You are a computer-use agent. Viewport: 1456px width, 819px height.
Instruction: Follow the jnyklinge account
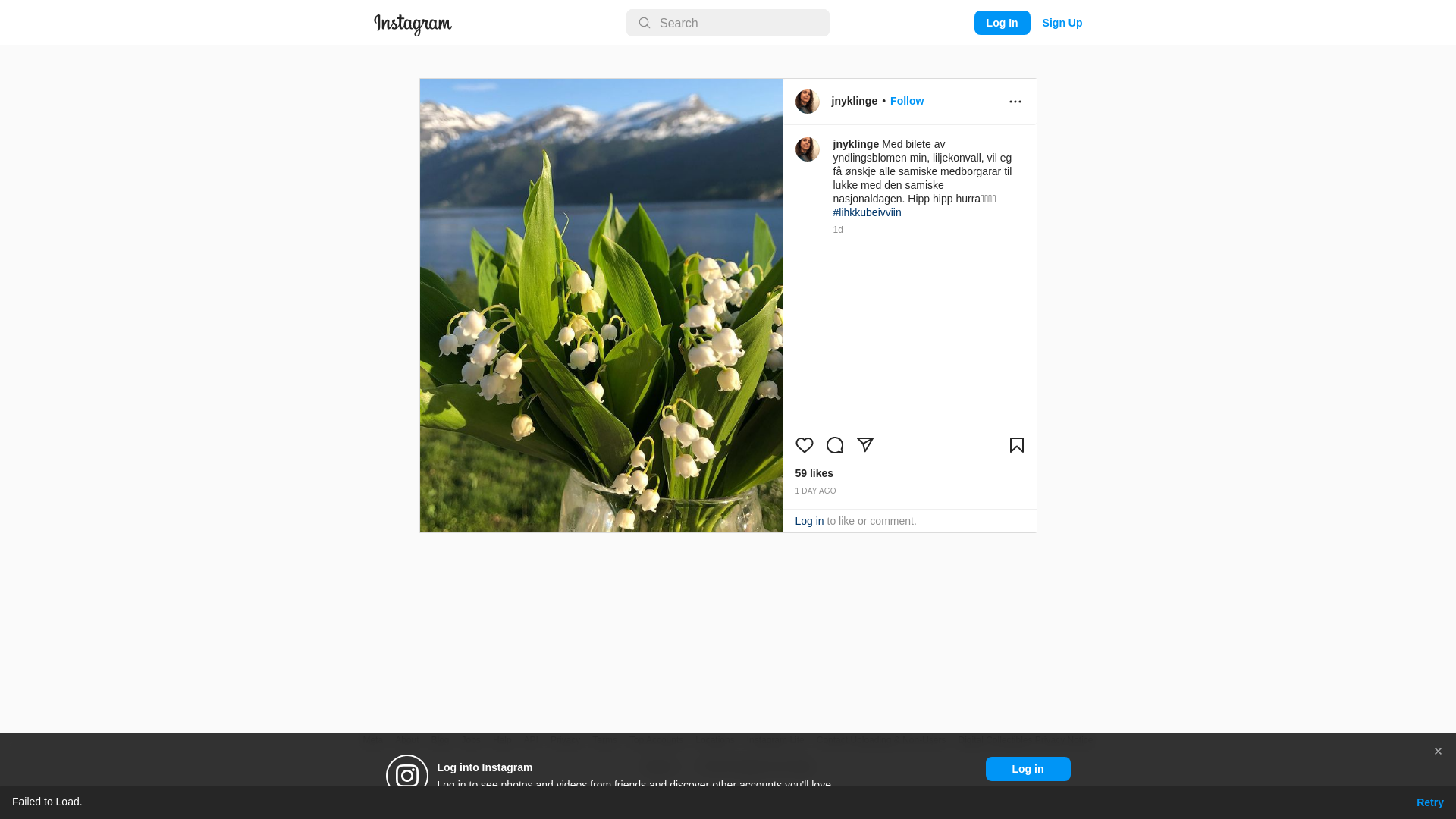907,101
